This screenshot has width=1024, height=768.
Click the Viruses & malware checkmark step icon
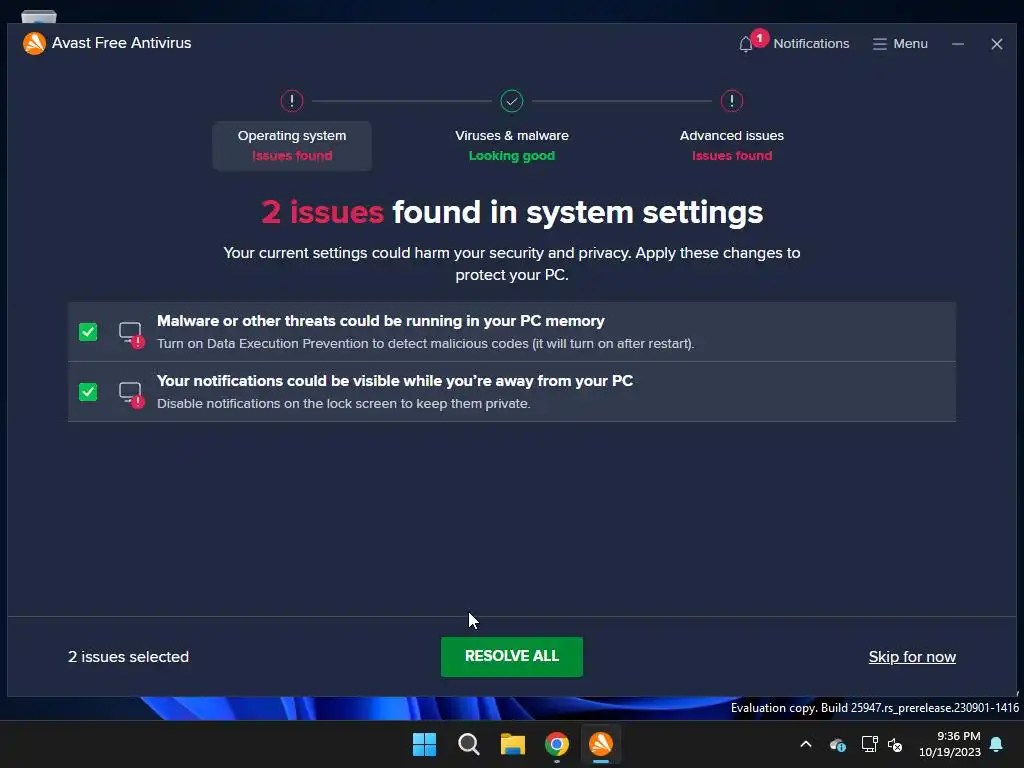pyautogui.click(x=511, y=101)
